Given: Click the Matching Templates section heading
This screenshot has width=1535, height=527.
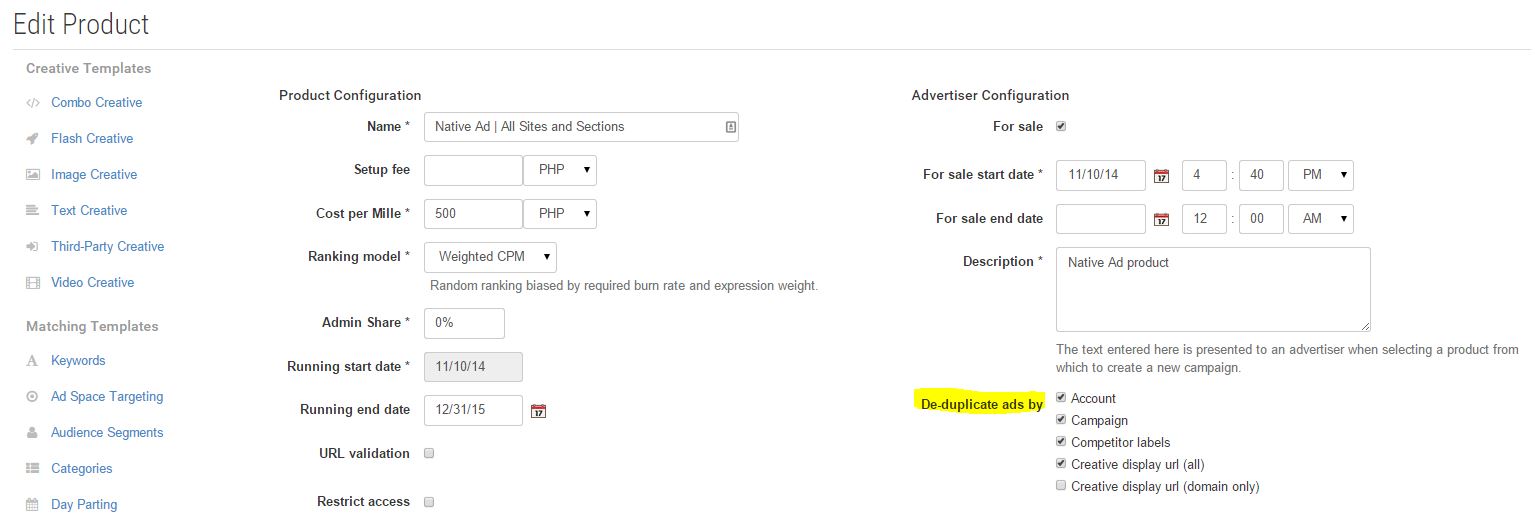Looking at the screenshot, I should pyautogui.click(x=92, y=326).
